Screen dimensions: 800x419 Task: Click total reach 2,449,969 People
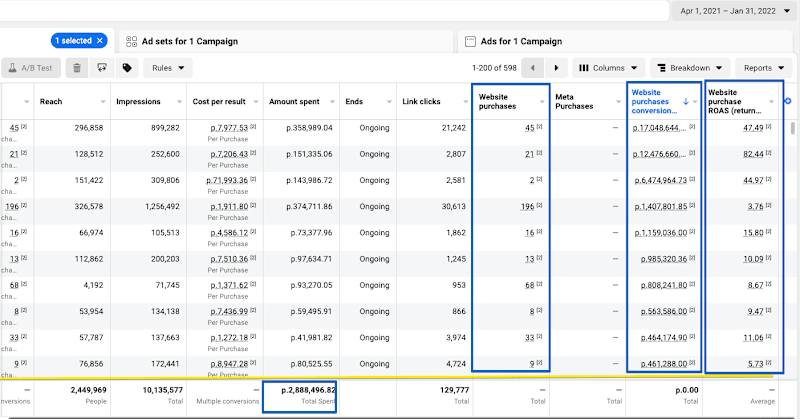tap(88, 395)
